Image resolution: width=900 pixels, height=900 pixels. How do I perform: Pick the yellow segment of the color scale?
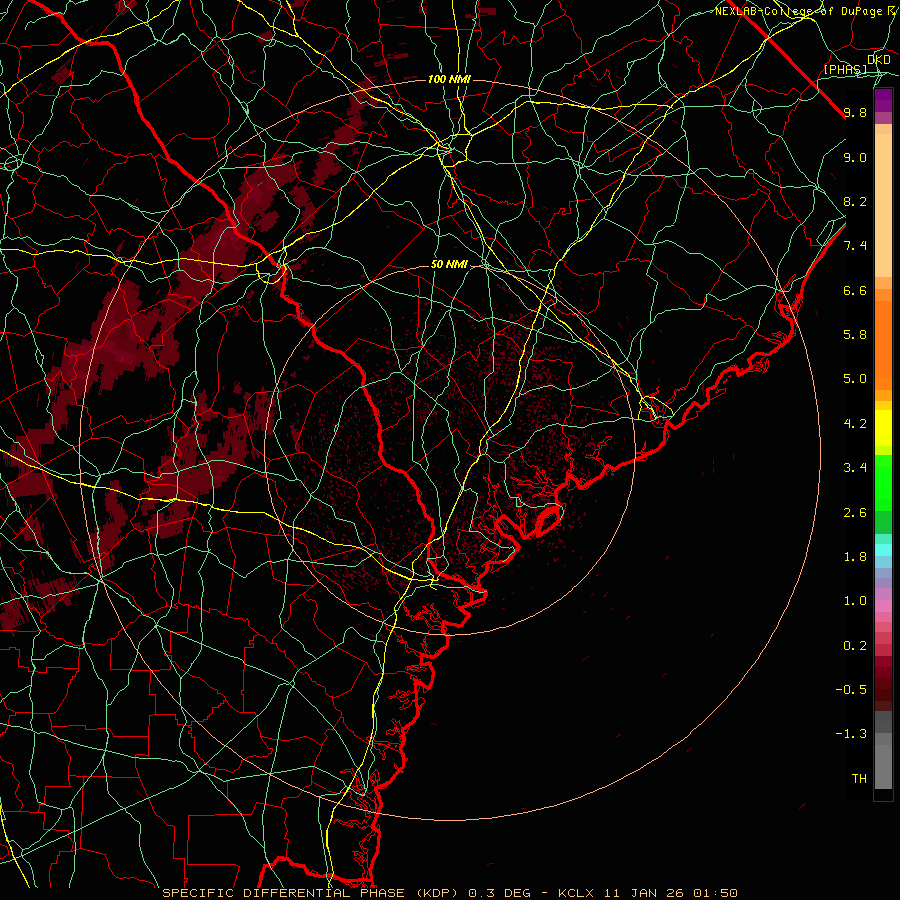click(x=883, y=428)
